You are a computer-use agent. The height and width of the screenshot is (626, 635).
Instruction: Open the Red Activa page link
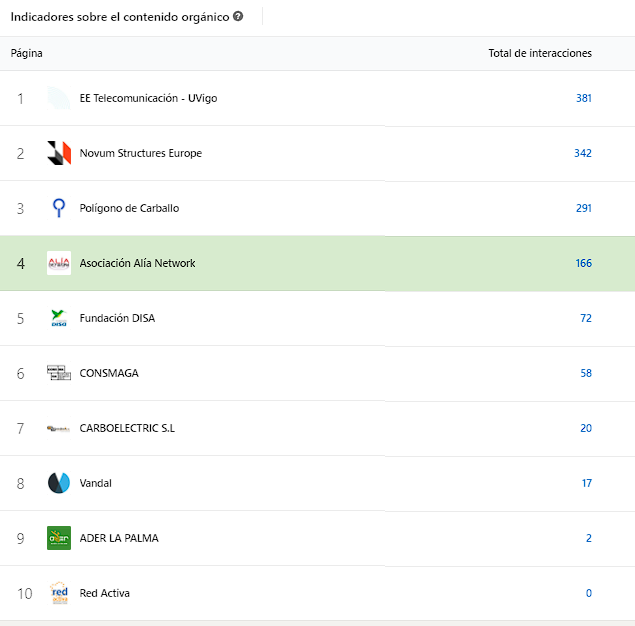(104, 594)
